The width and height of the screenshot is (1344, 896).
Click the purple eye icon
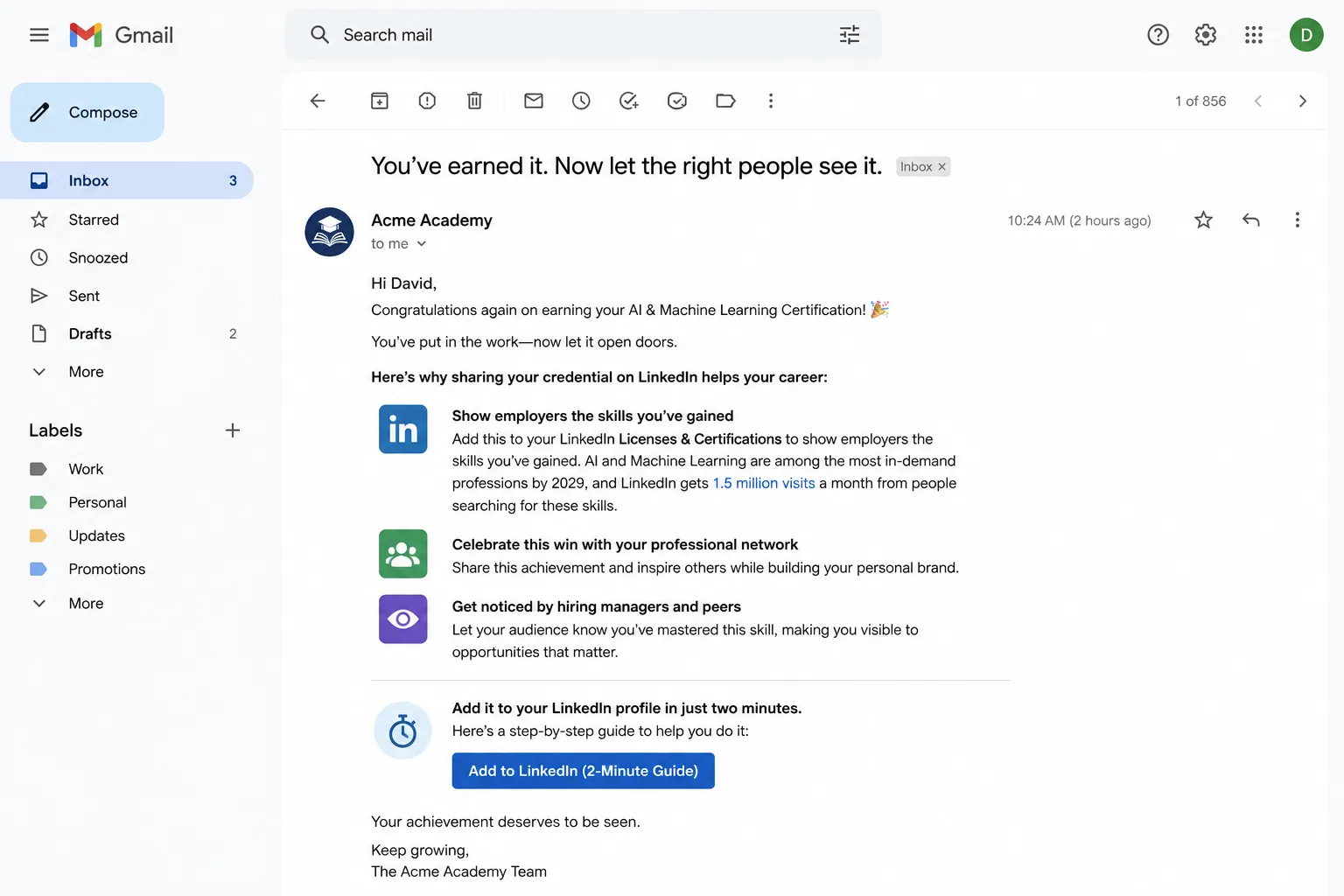click(403, 619)
